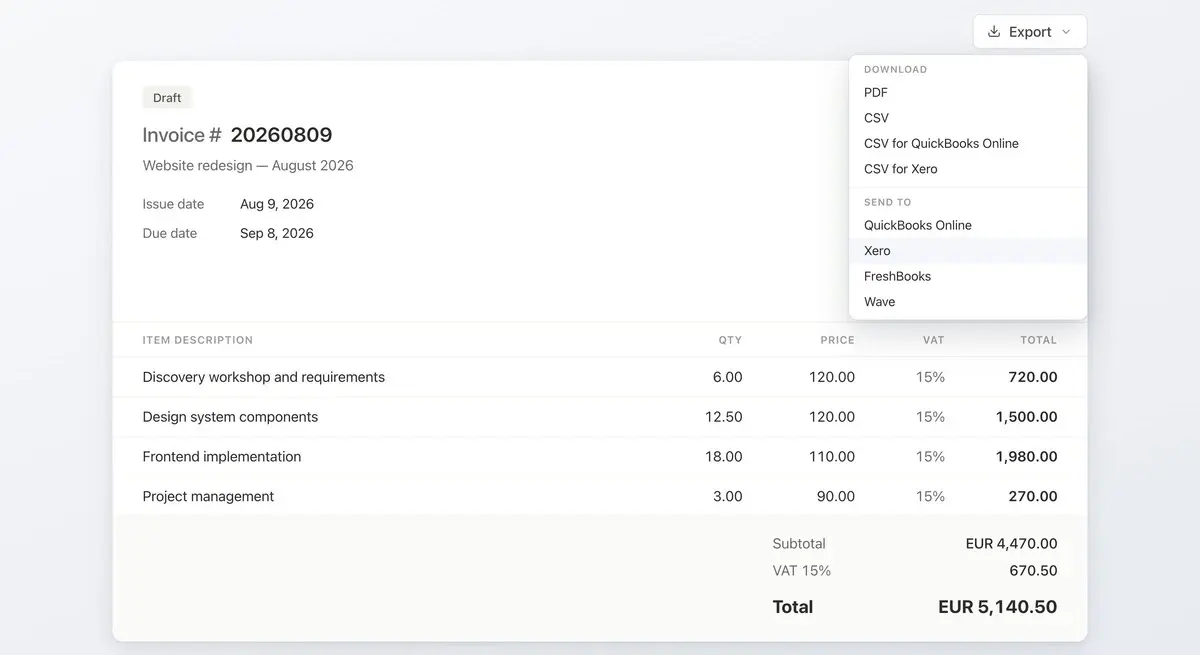Click quantity 12.50 for Design system

point(724,417)
